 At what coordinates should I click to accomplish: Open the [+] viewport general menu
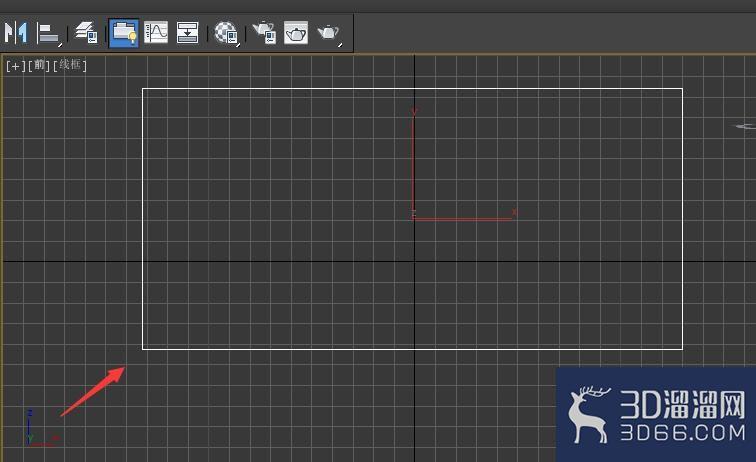15,66
